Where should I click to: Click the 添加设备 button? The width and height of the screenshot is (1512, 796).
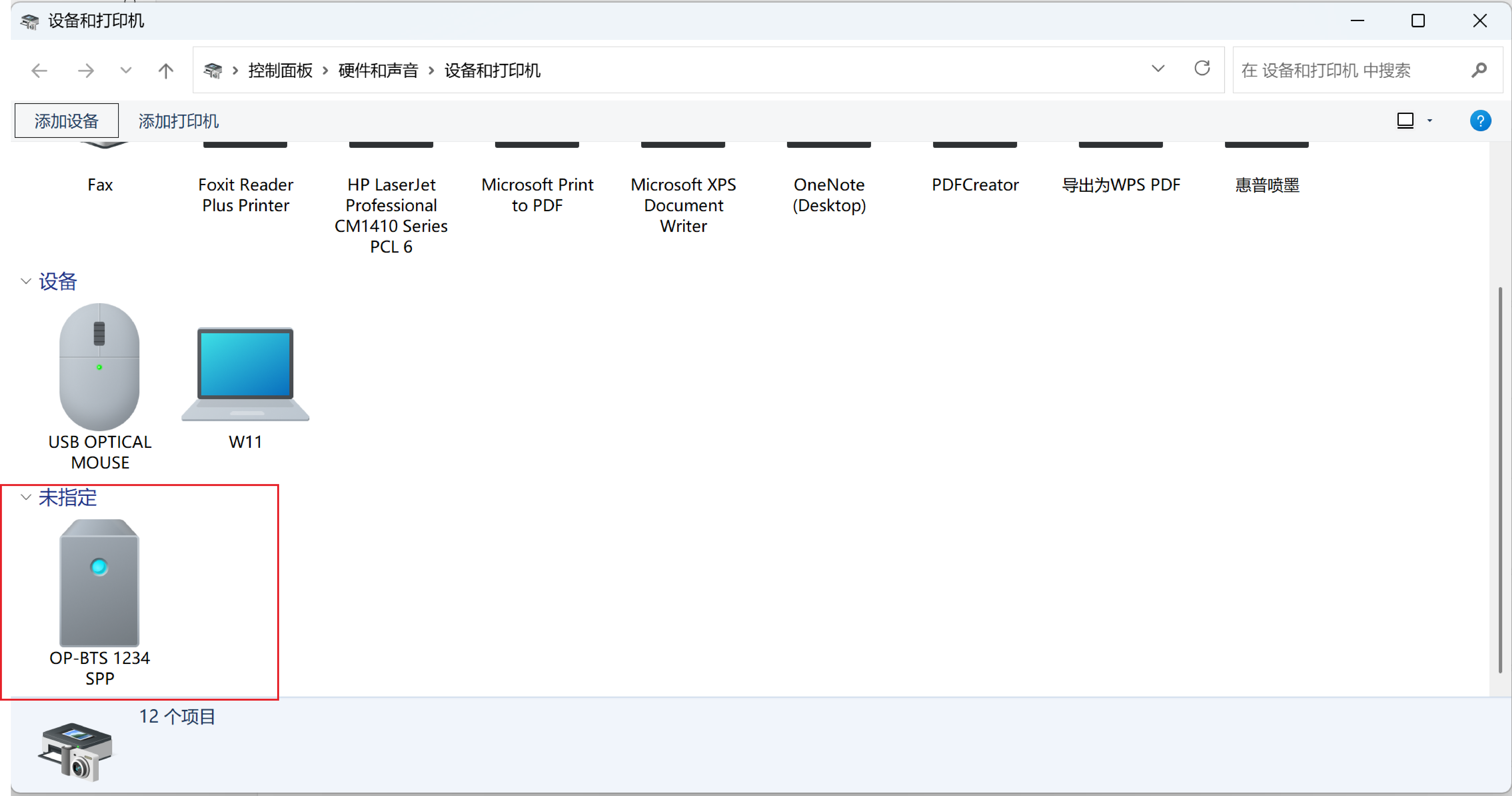point(66,121)
